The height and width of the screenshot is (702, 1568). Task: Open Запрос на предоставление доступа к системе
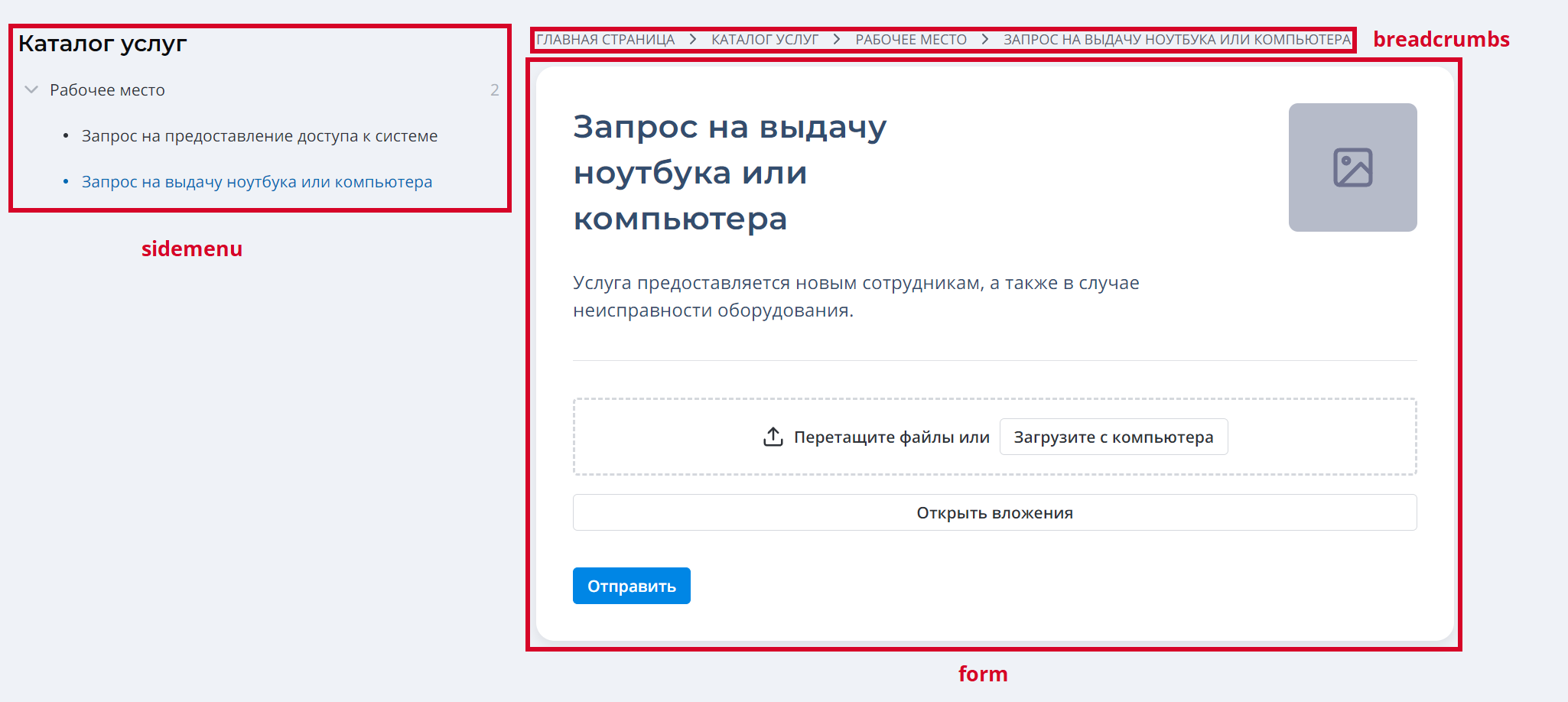(x=259, y=136)
